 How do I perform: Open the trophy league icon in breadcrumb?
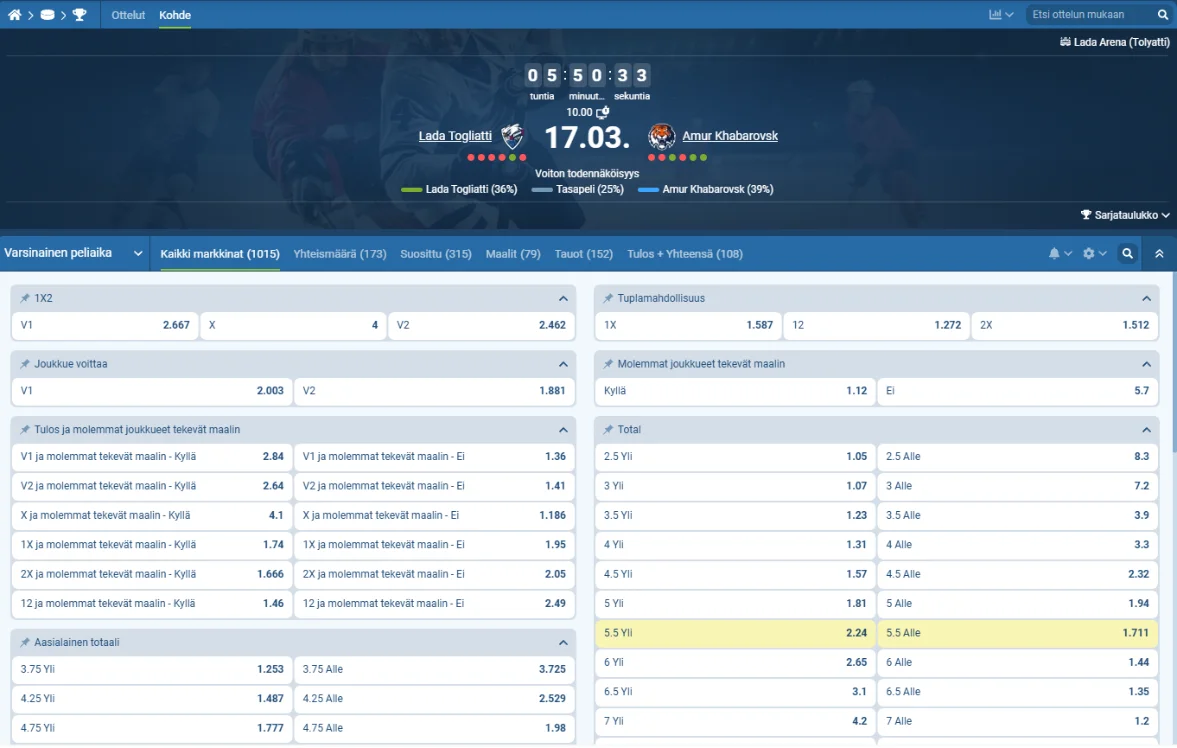pyautogui.click(x=80, y=15)
